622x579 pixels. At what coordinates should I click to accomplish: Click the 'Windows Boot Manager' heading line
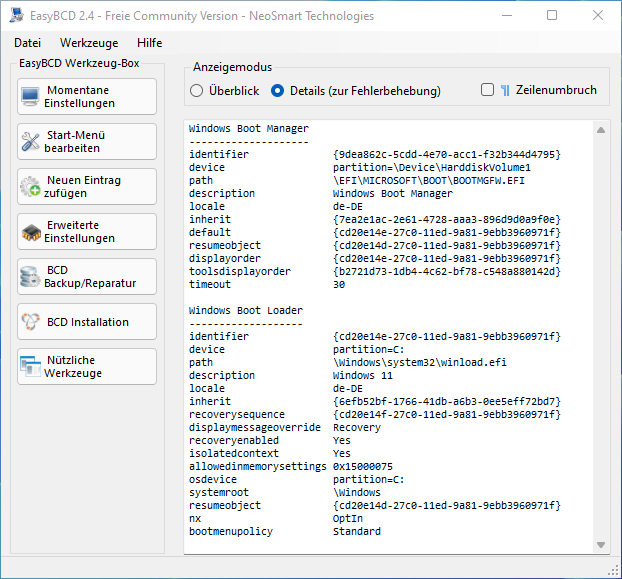[249, 128]
